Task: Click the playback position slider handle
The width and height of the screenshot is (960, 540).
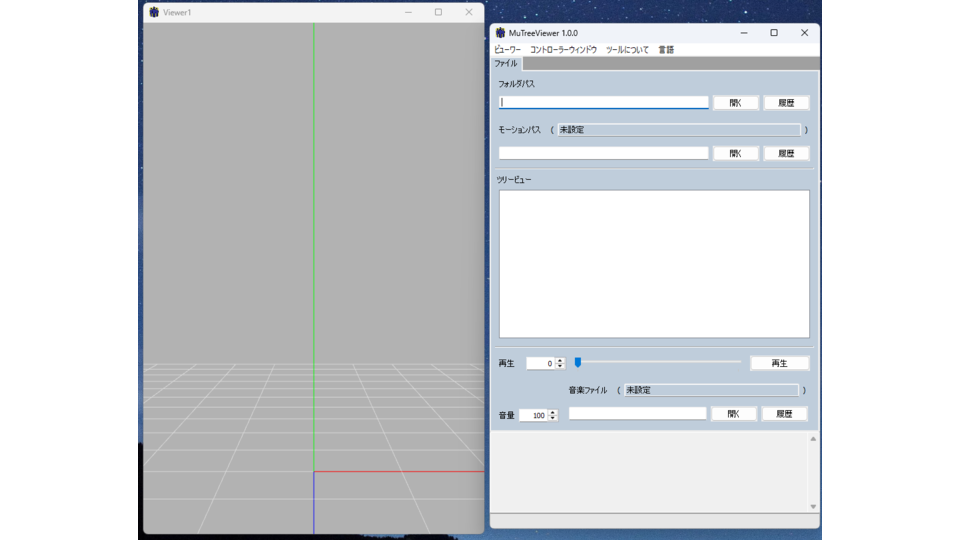Action: point(577,362)
